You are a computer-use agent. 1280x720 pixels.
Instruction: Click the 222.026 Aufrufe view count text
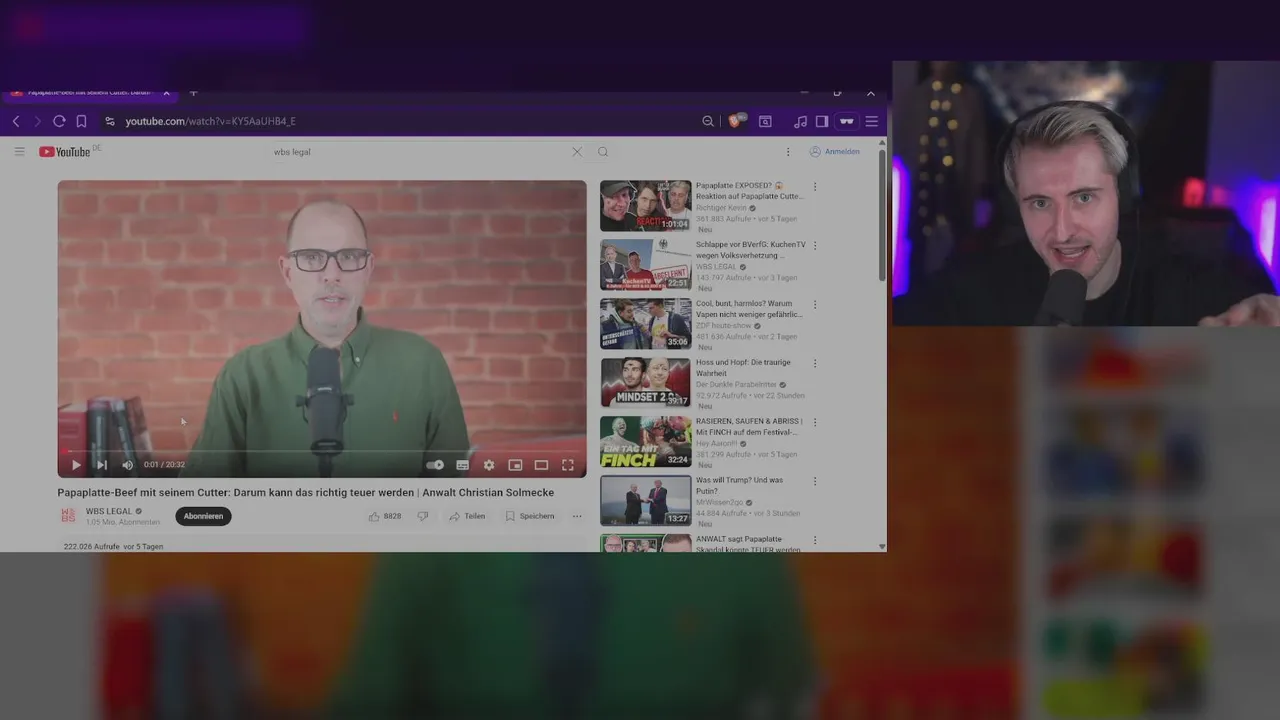91,547
